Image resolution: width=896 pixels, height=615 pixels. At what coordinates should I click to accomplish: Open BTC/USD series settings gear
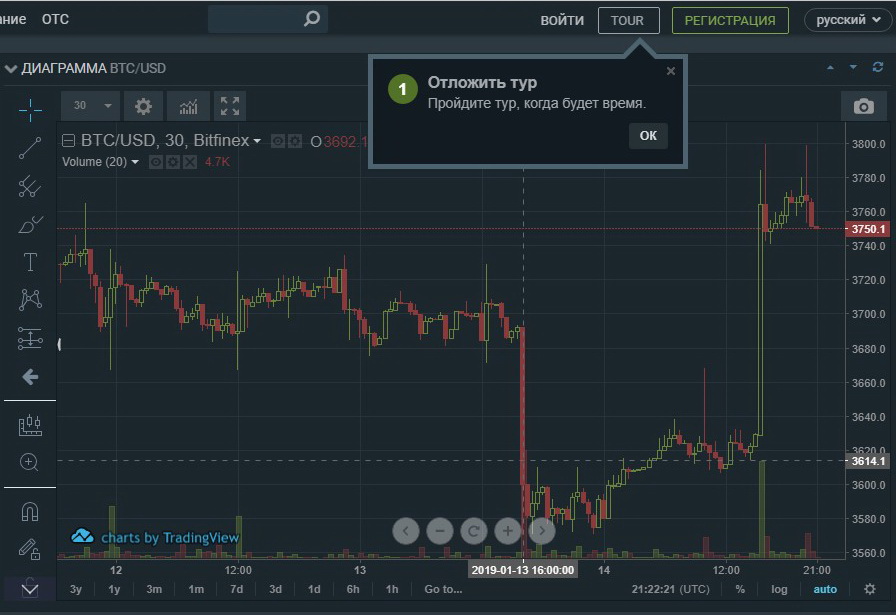tap(295, 141)
